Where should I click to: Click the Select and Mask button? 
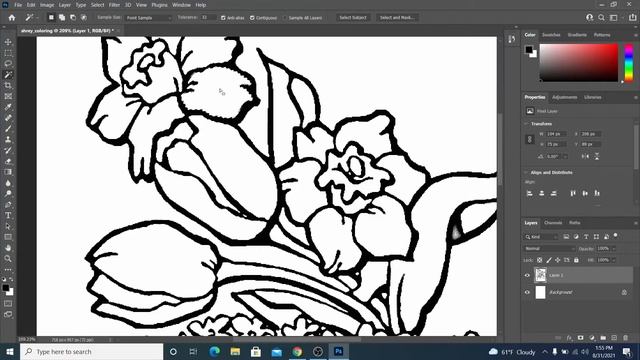click(x=397, y=18)
